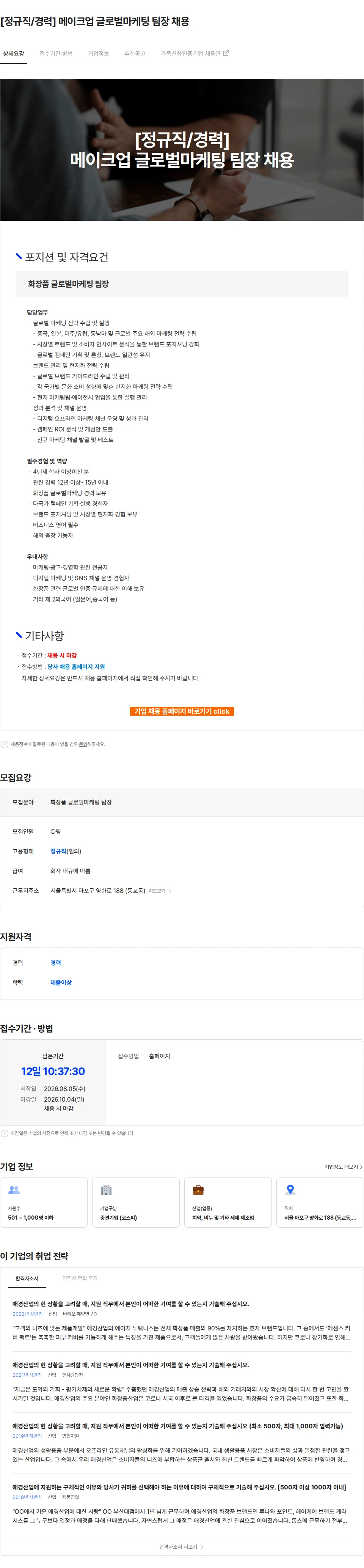Open 2022년 상반기 바이오·제약연구원 essay
This screenshot has width=364, height=1568.
pyautogui.click(x=181, y=1320)
